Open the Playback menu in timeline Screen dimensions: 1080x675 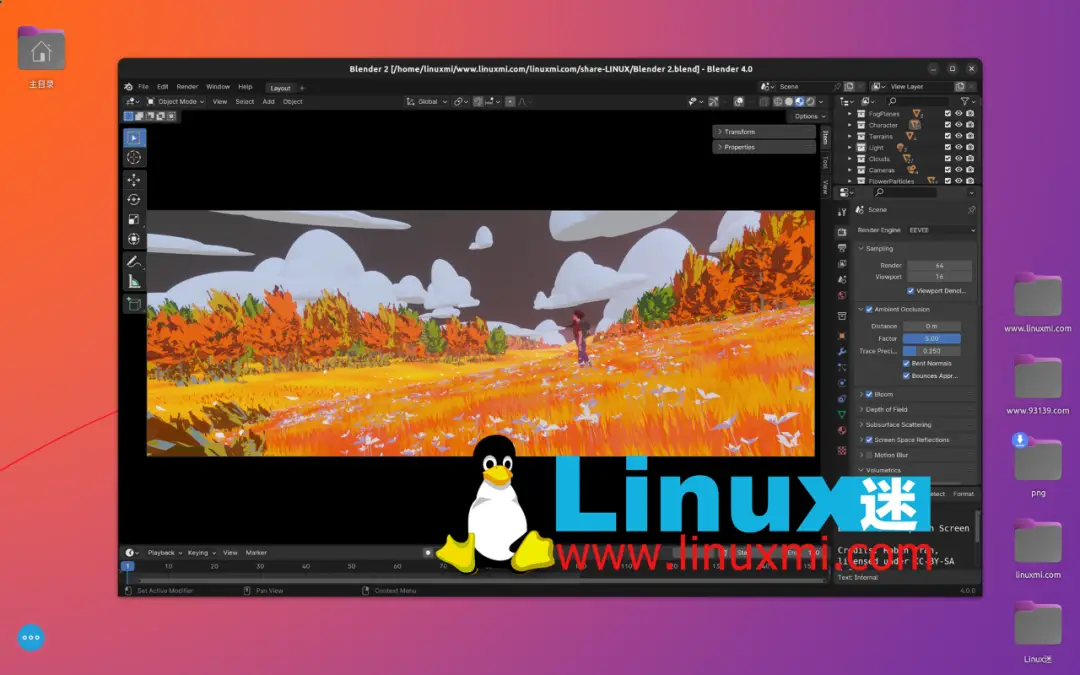tap(165, 553)
